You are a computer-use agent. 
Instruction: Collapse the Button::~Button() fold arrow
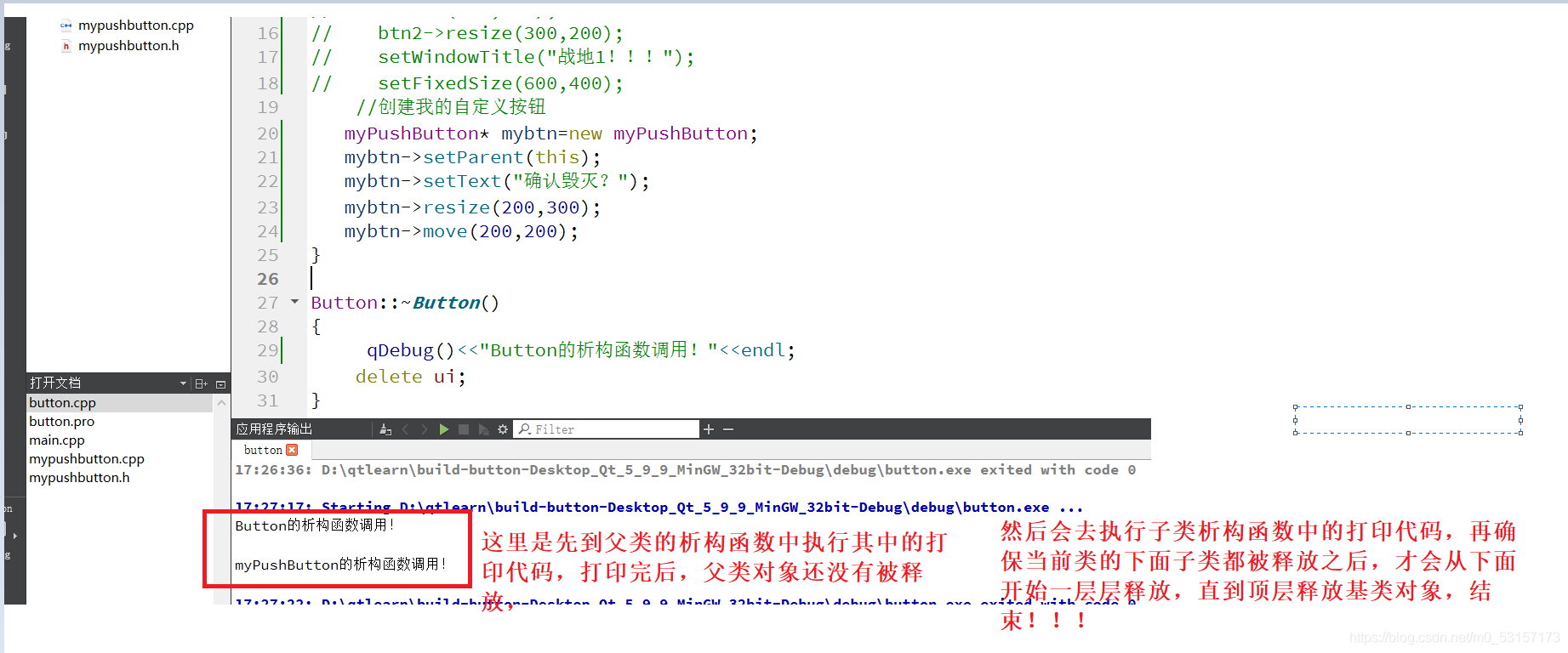pyautogui.click(x=294, y=302)
